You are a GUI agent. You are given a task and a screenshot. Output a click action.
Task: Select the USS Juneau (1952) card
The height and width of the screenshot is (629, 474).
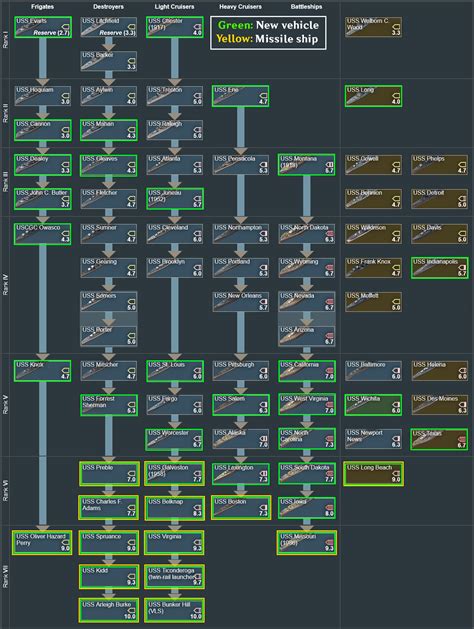coord(175,199)
